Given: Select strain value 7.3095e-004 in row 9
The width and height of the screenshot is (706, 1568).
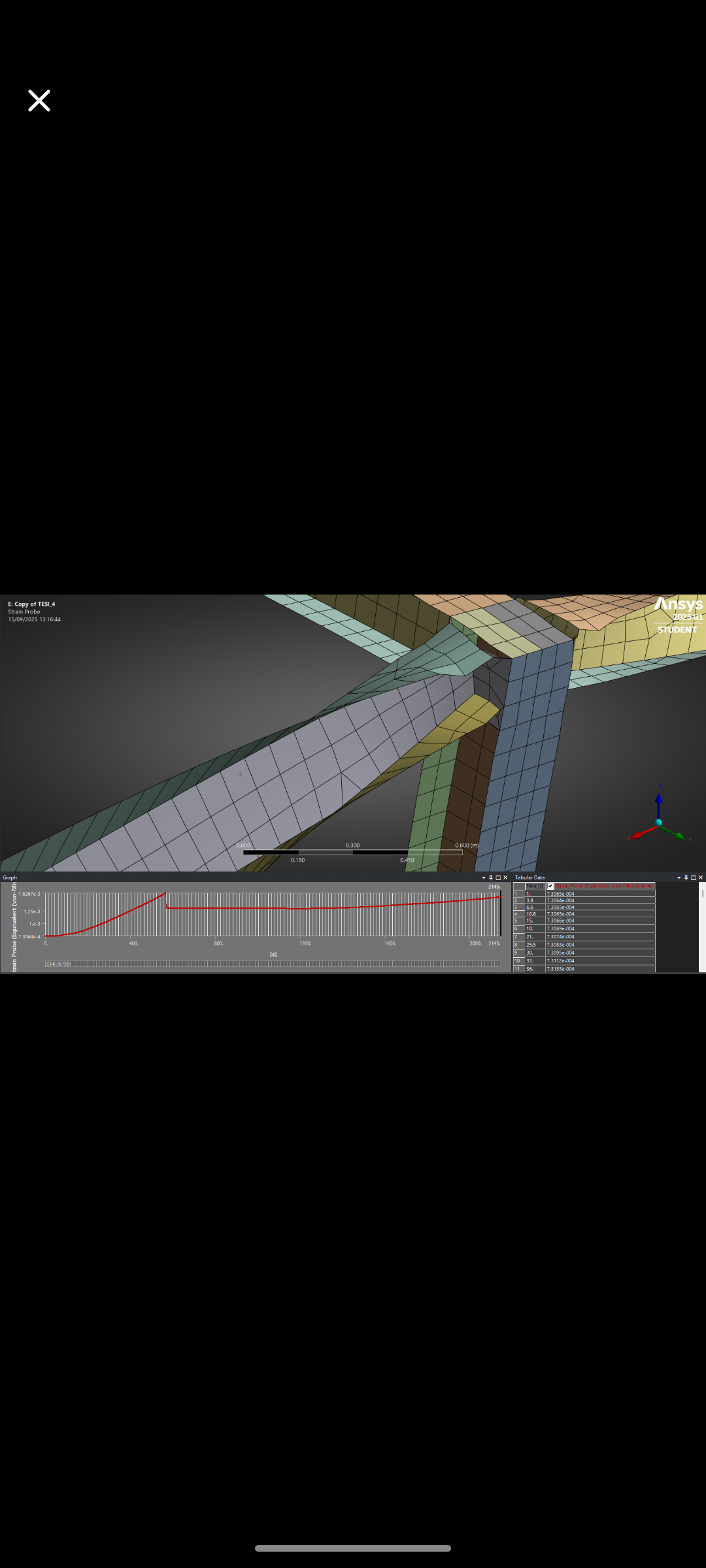Looking at the screenshot, I should click(601, 953).
